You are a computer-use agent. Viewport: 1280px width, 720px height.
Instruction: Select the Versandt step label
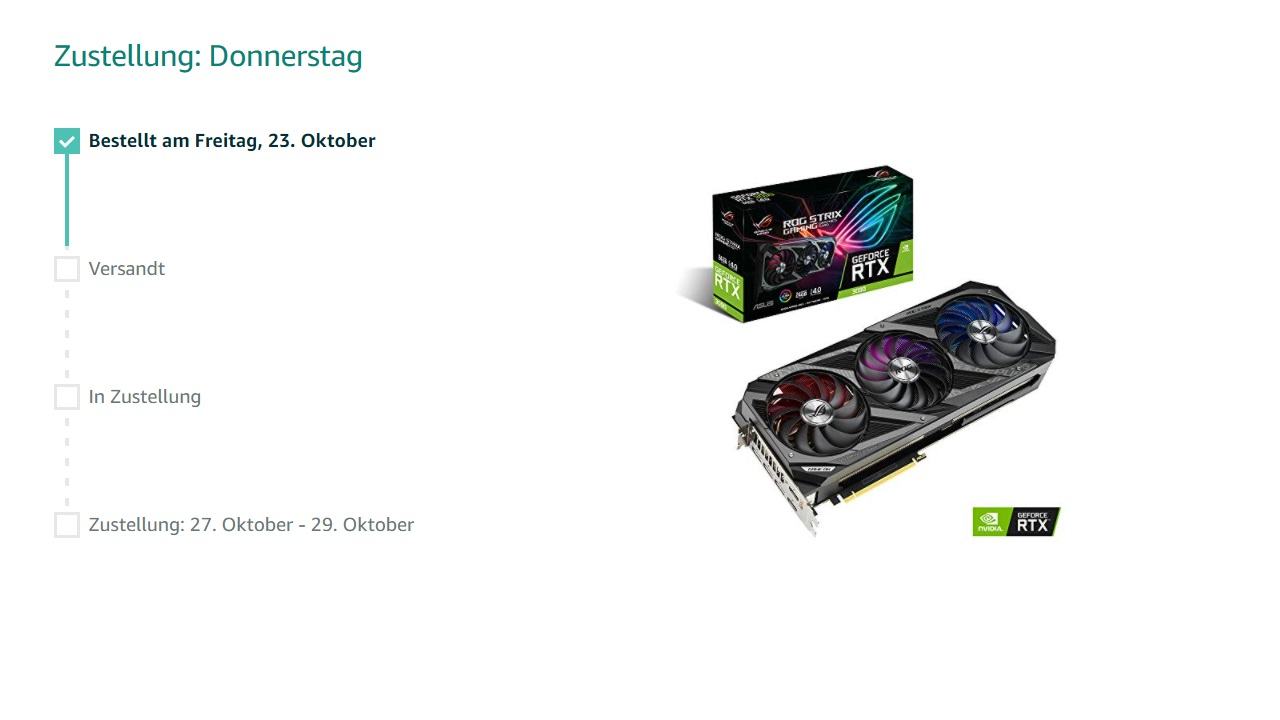click(x=127, y=269)
